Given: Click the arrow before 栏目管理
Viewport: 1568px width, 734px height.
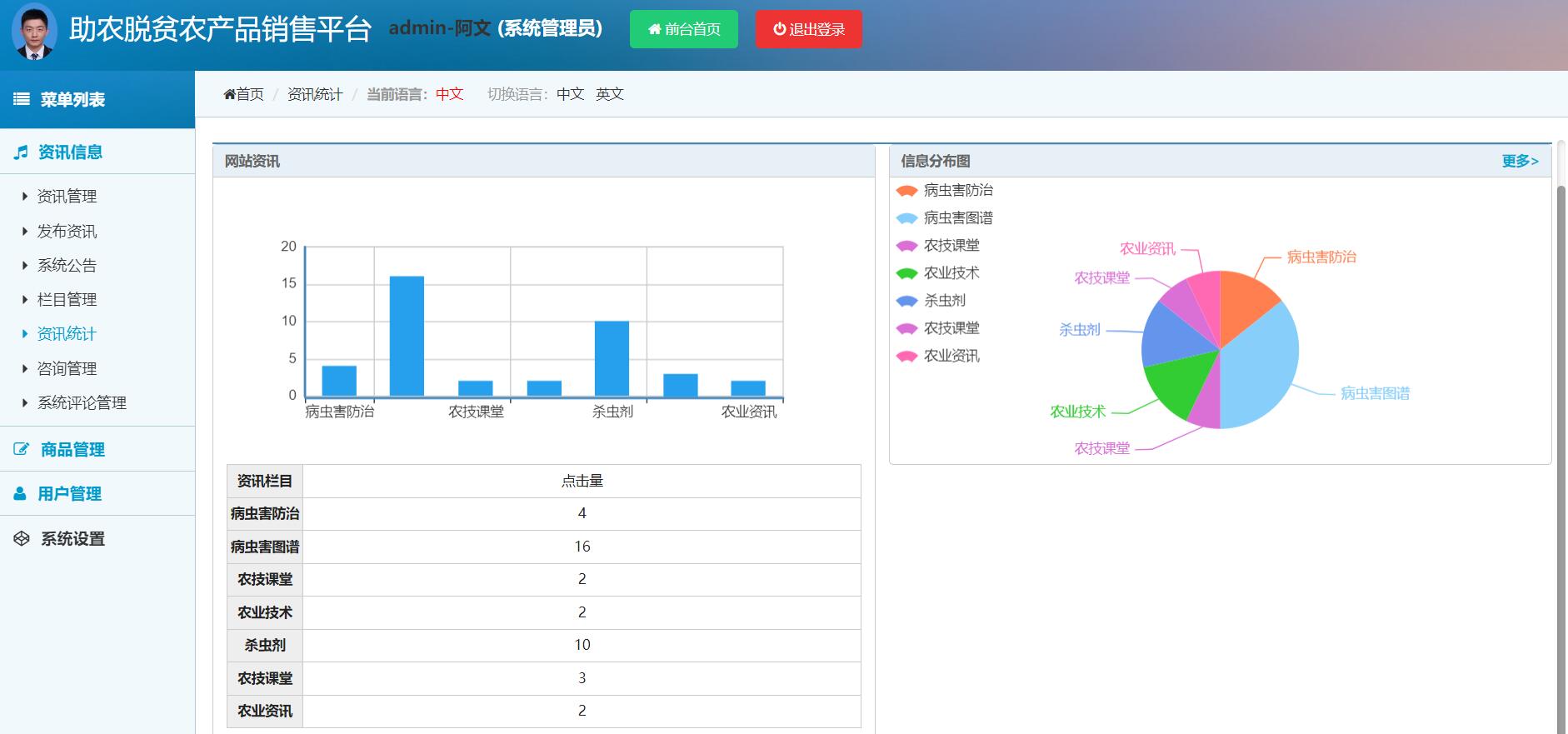Looking at the screenshot, I should (x=25, y=300).
